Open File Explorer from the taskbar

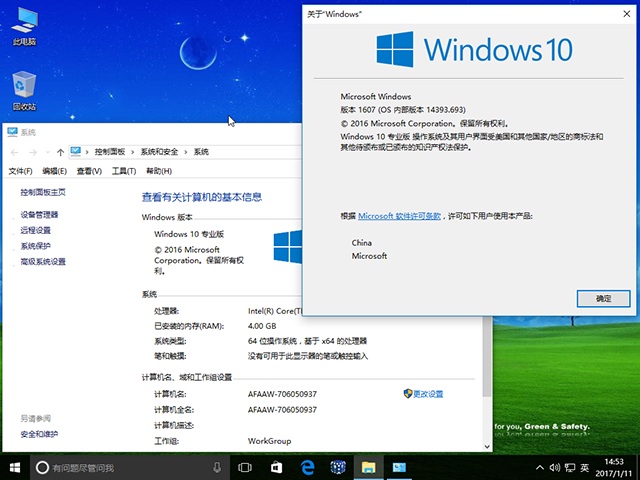pyautogui.click(x=368, y=467)
